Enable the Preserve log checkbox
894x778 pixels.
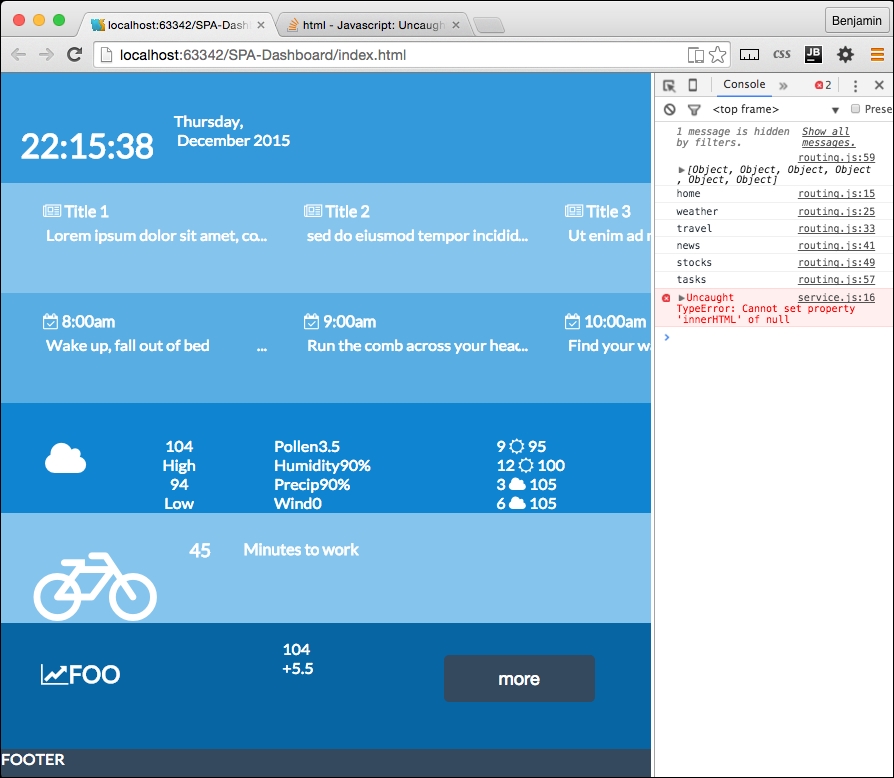[854, 109]
